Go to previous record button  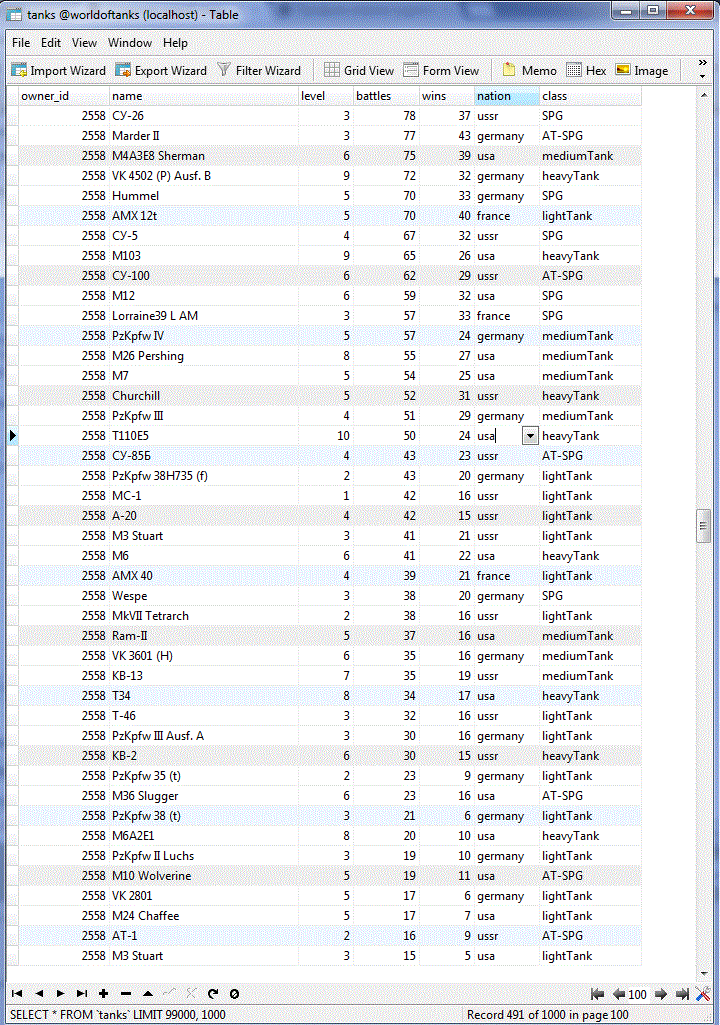coord(39,994)
